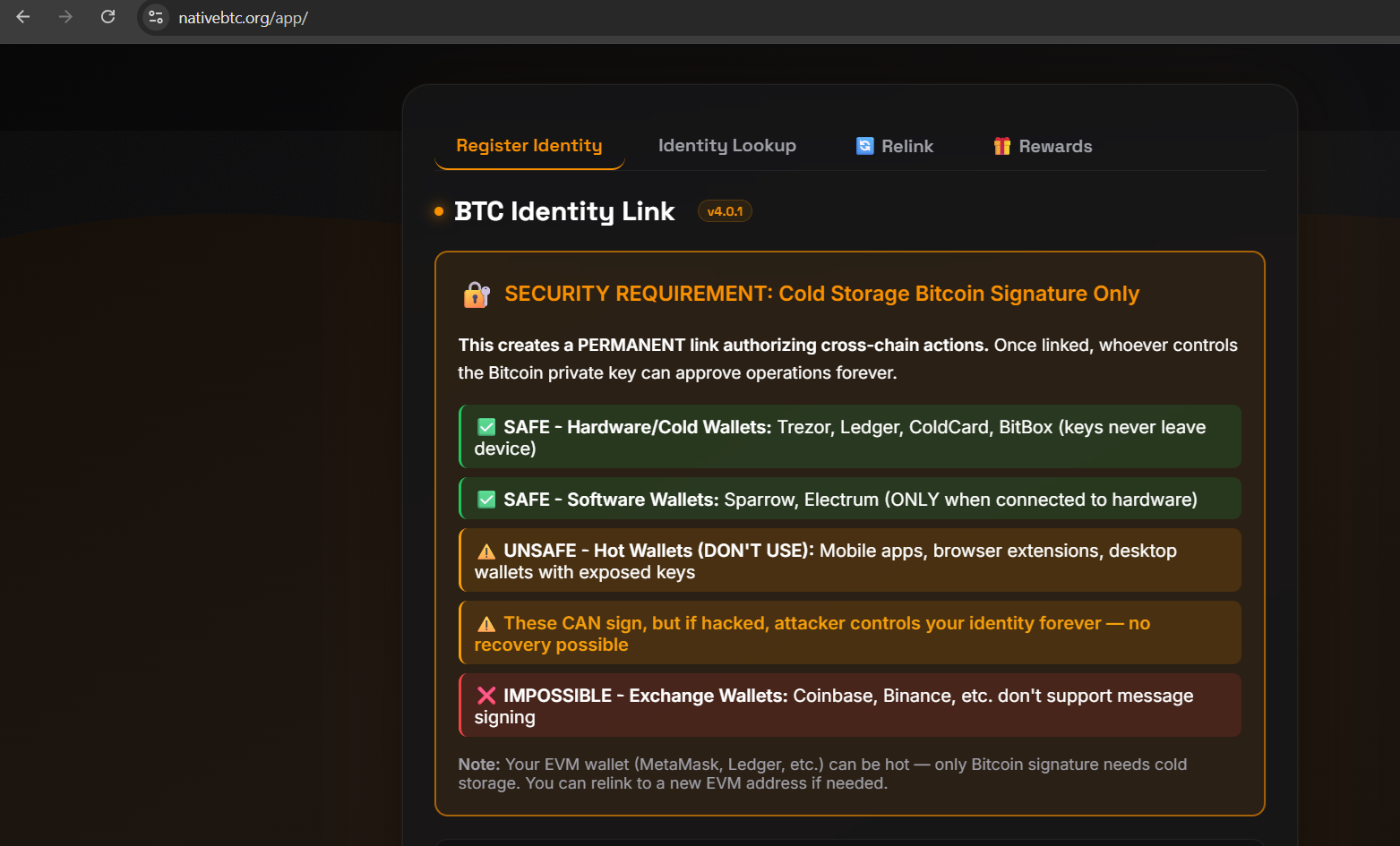Click the Relink tab's blue sync icon
1400x846 pixels.
864,146
